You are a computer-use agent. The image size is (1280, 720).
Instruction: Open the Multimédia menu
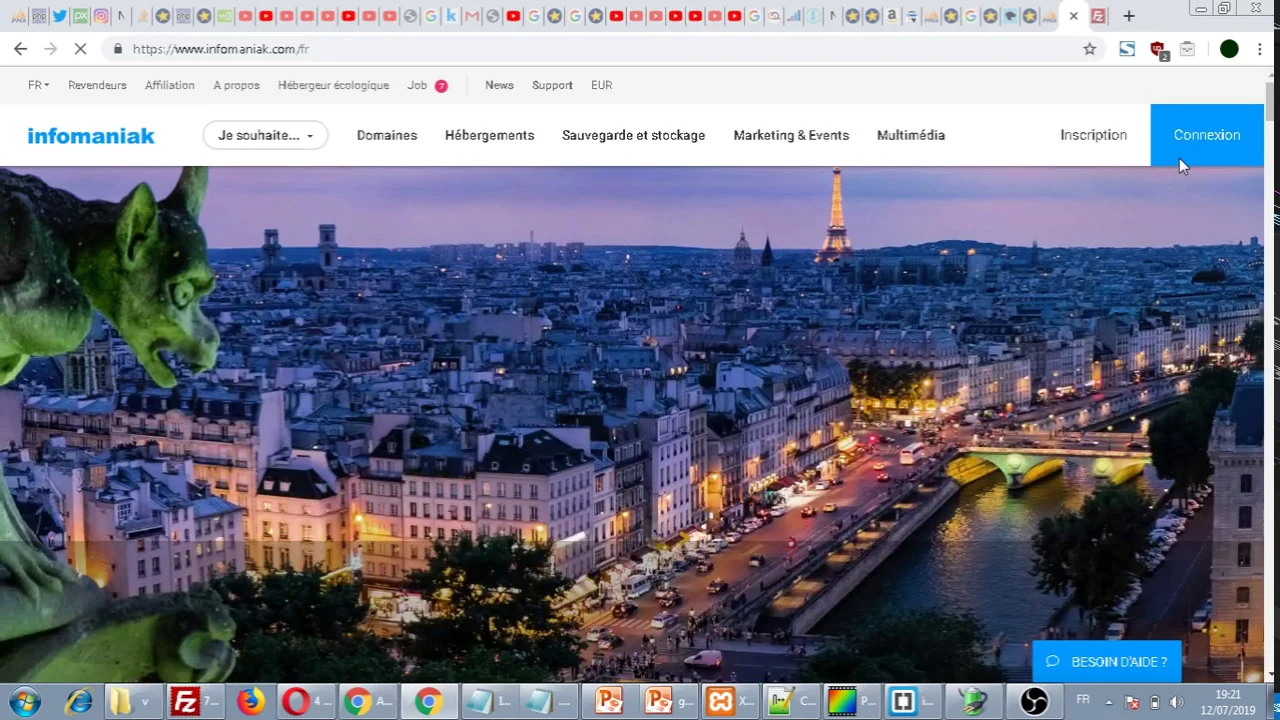click(x=911, y=135)
